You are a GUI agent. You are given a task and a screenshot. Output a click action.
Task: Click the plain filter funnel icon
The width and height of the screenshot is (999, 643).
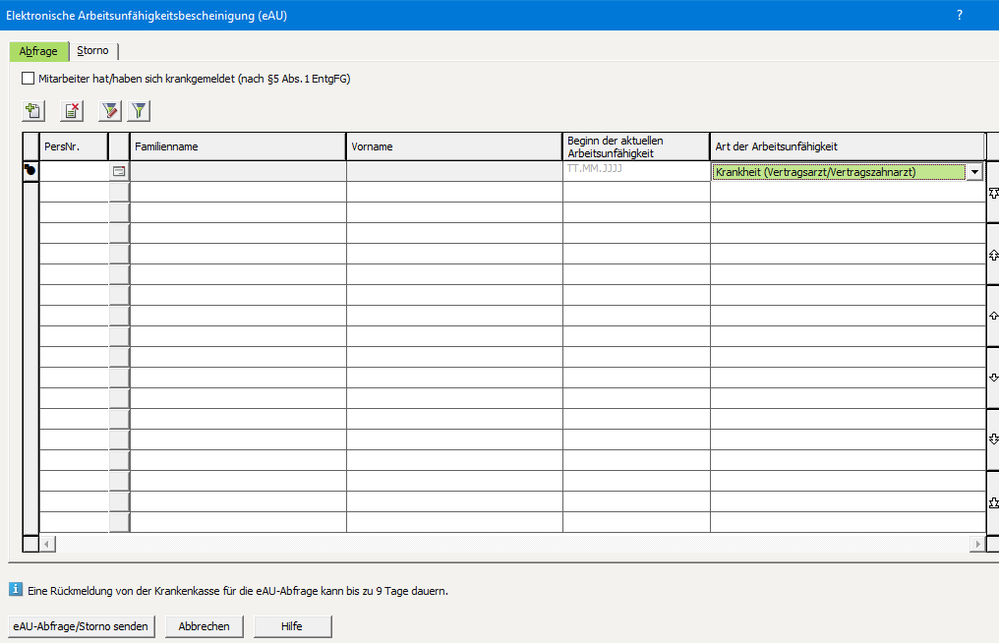(x=139, y=111)
